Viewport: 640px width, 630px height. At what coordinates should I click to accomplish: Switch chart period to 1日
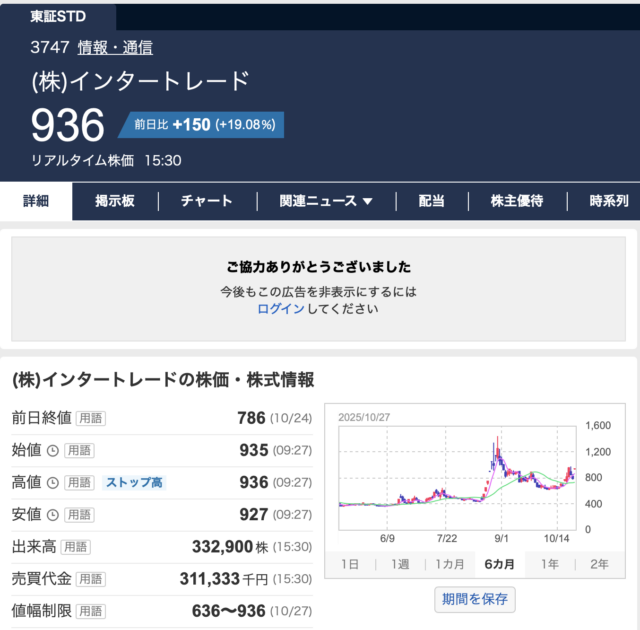coord(350,564)
